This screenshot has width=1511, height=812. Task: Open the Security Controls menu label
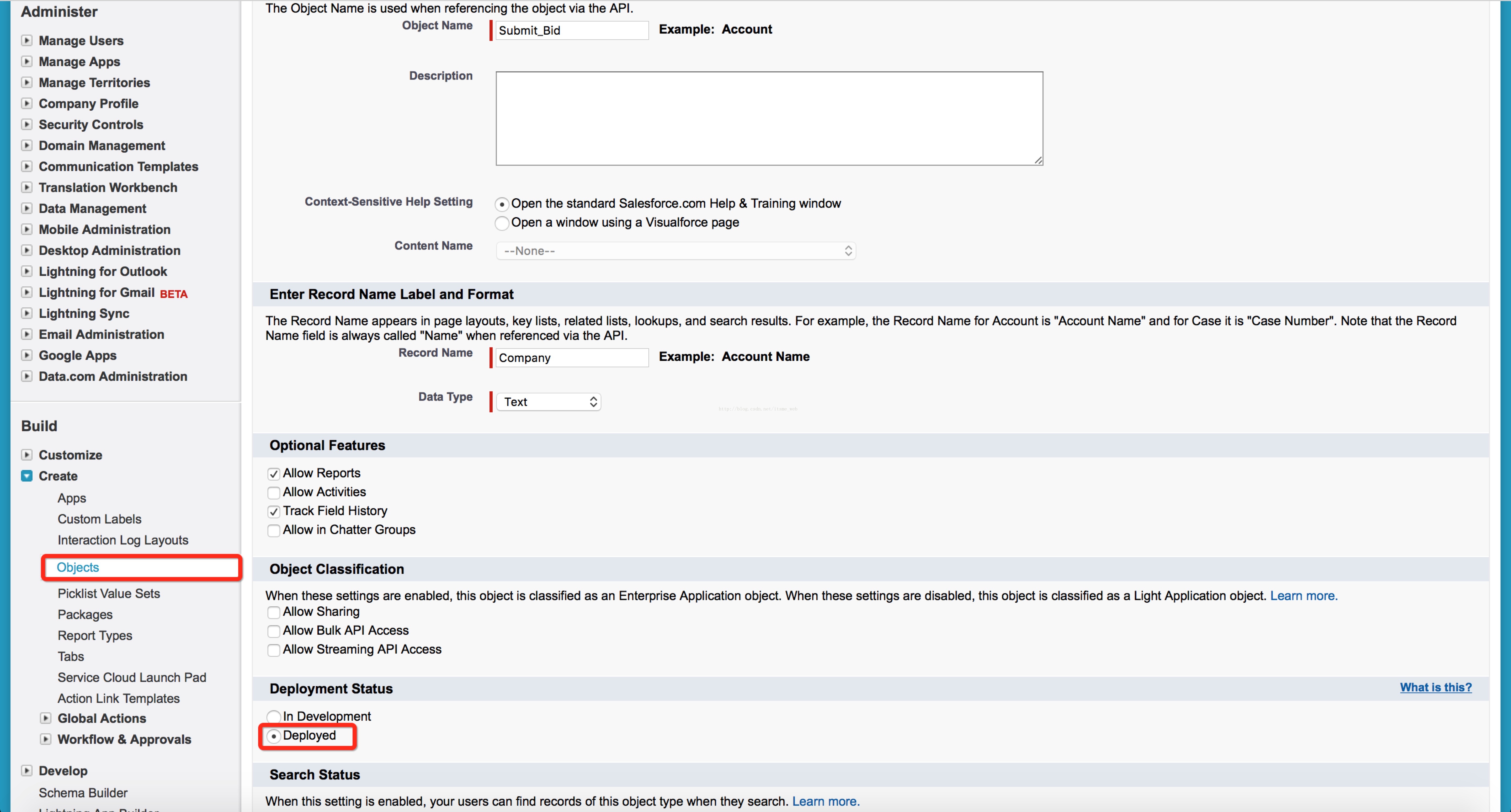(x=91, y=124)
